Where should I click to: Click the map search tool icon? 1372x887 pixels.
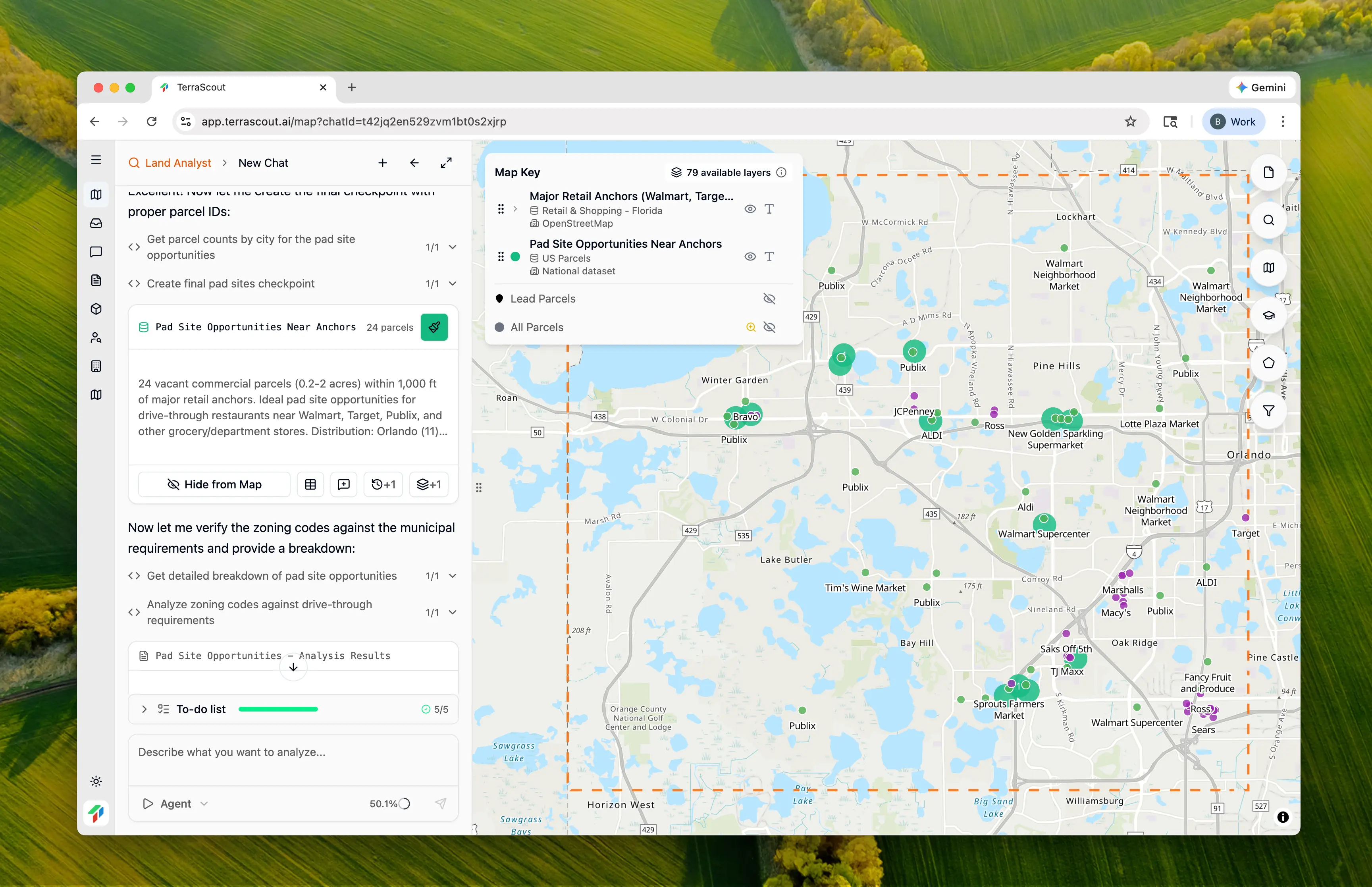click(x=1268, y=220)
